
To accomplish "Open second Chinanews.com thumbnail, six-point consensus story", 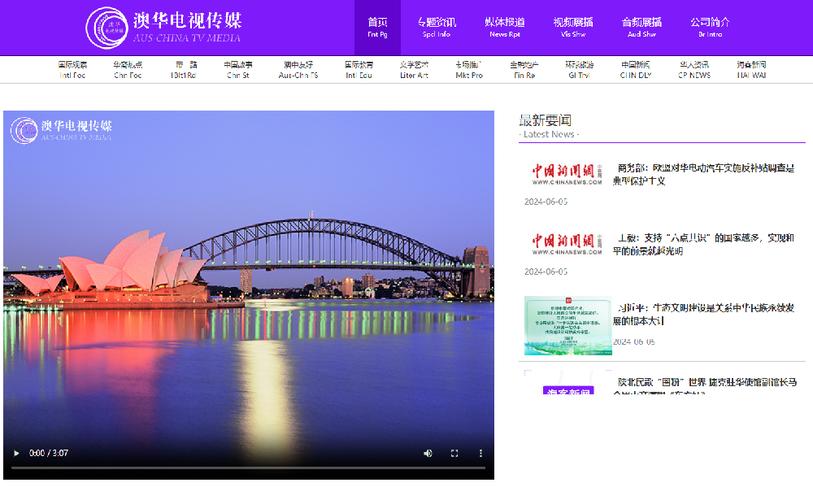I will (x=567, y=244).
